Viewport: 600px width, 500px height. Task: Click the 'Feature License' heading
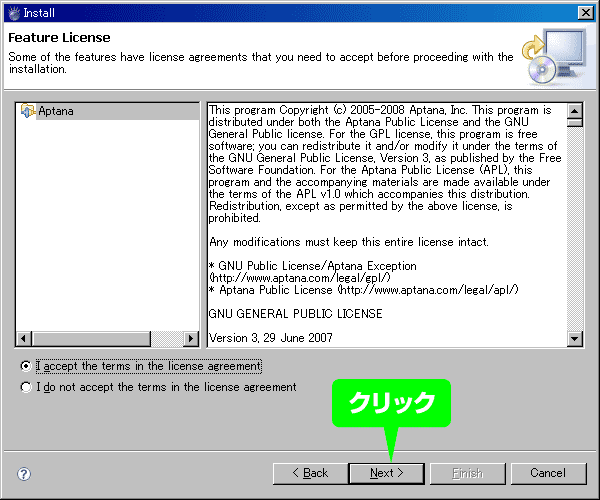[59, 37]
